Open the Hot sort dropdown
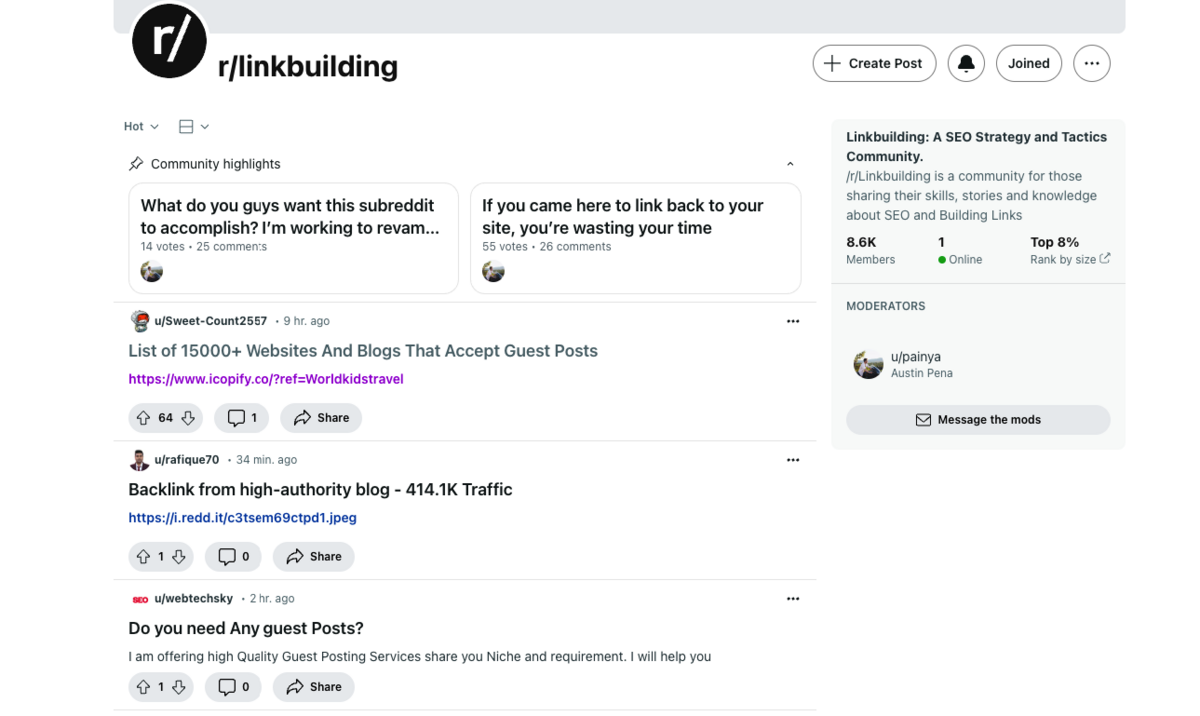The image size is (1200, 716). 141,127
